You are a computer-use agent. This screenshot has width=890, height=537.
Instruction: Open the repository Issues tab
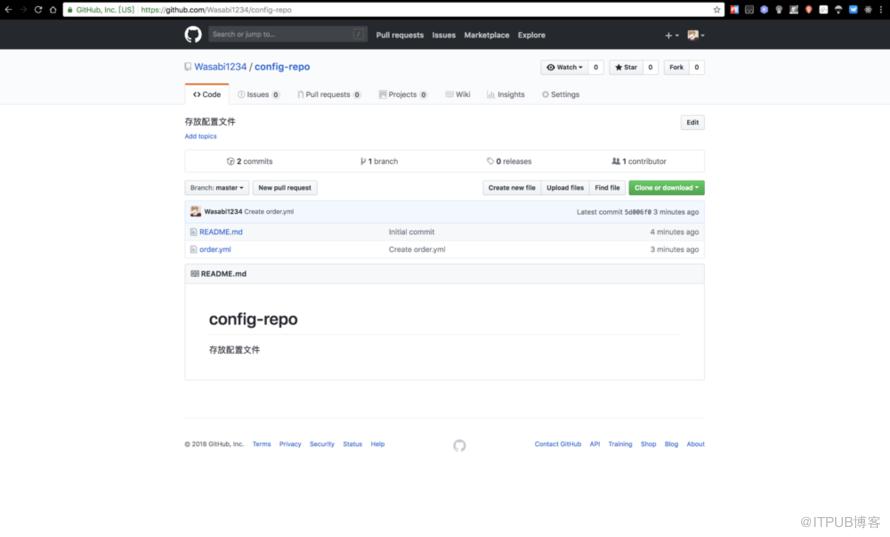pos(258,94)
